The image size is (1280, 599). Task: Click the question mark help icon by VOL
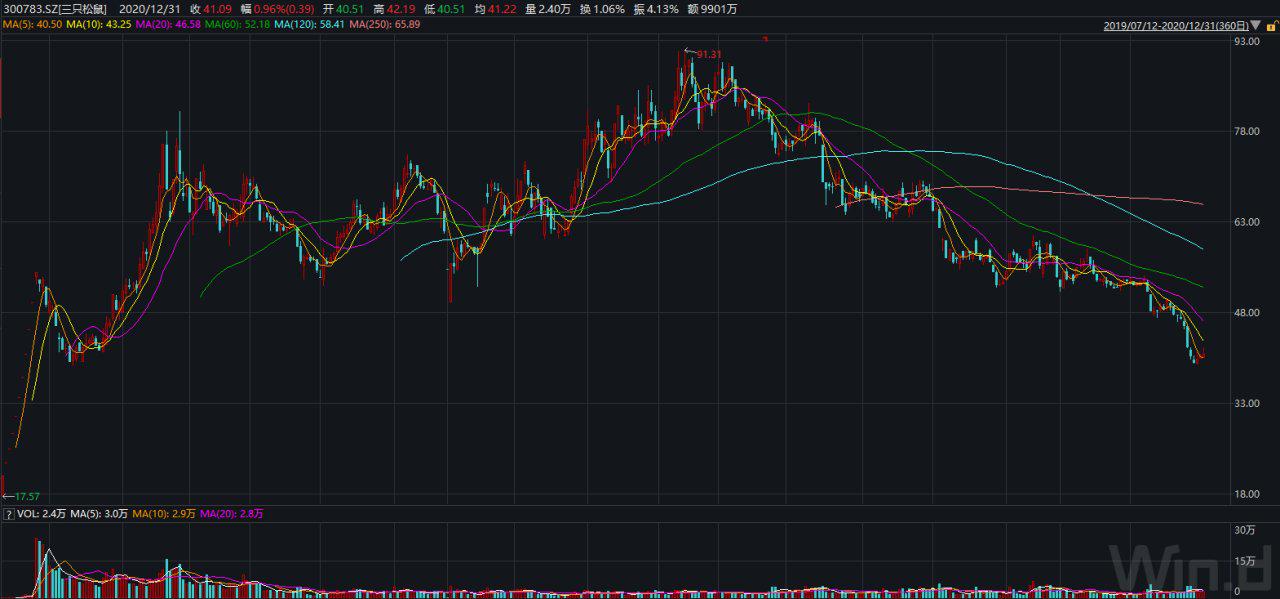[9, 514]
